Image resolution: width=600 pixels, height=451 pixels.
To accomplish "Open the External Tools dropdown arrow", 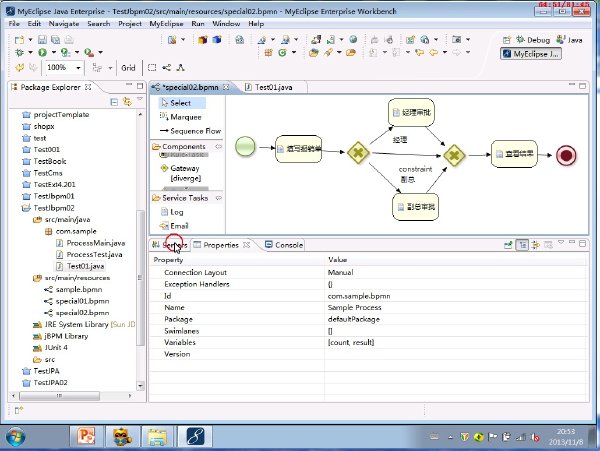I will 100,52.
